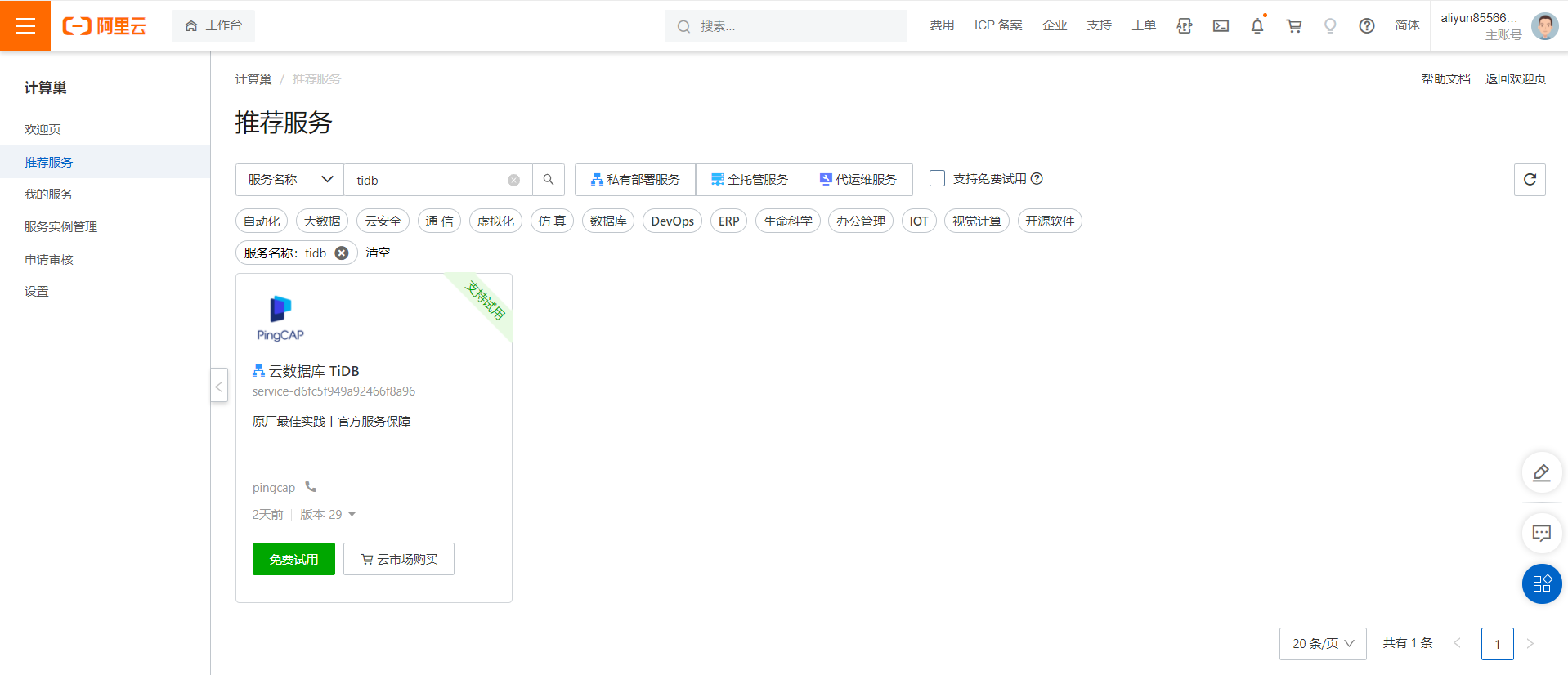The height and width of the screenshot is (675, 1568).
Task: Click the magnifier search button
Action: pos(549,180)
